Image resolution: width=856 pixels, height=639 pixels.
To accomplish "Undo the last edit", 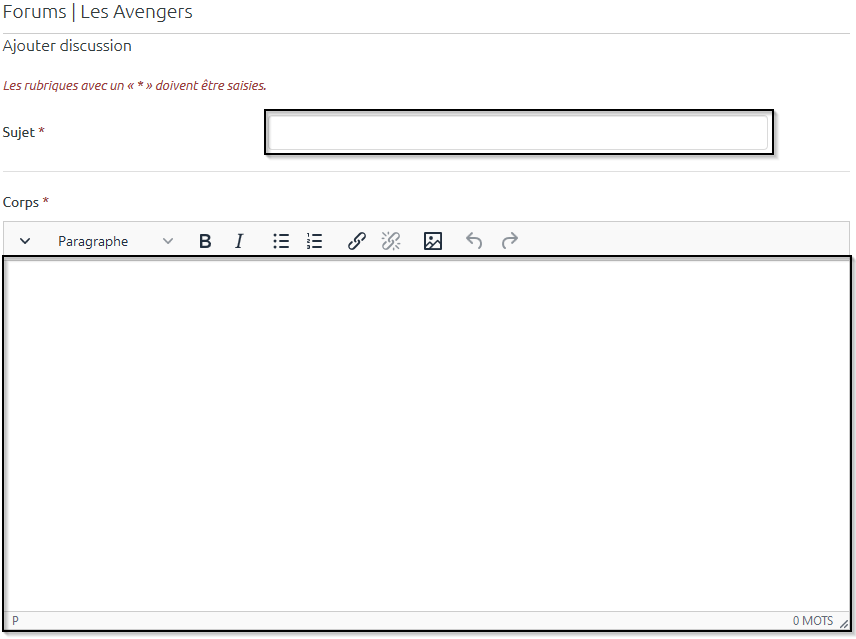I will (x=474, y=241).
